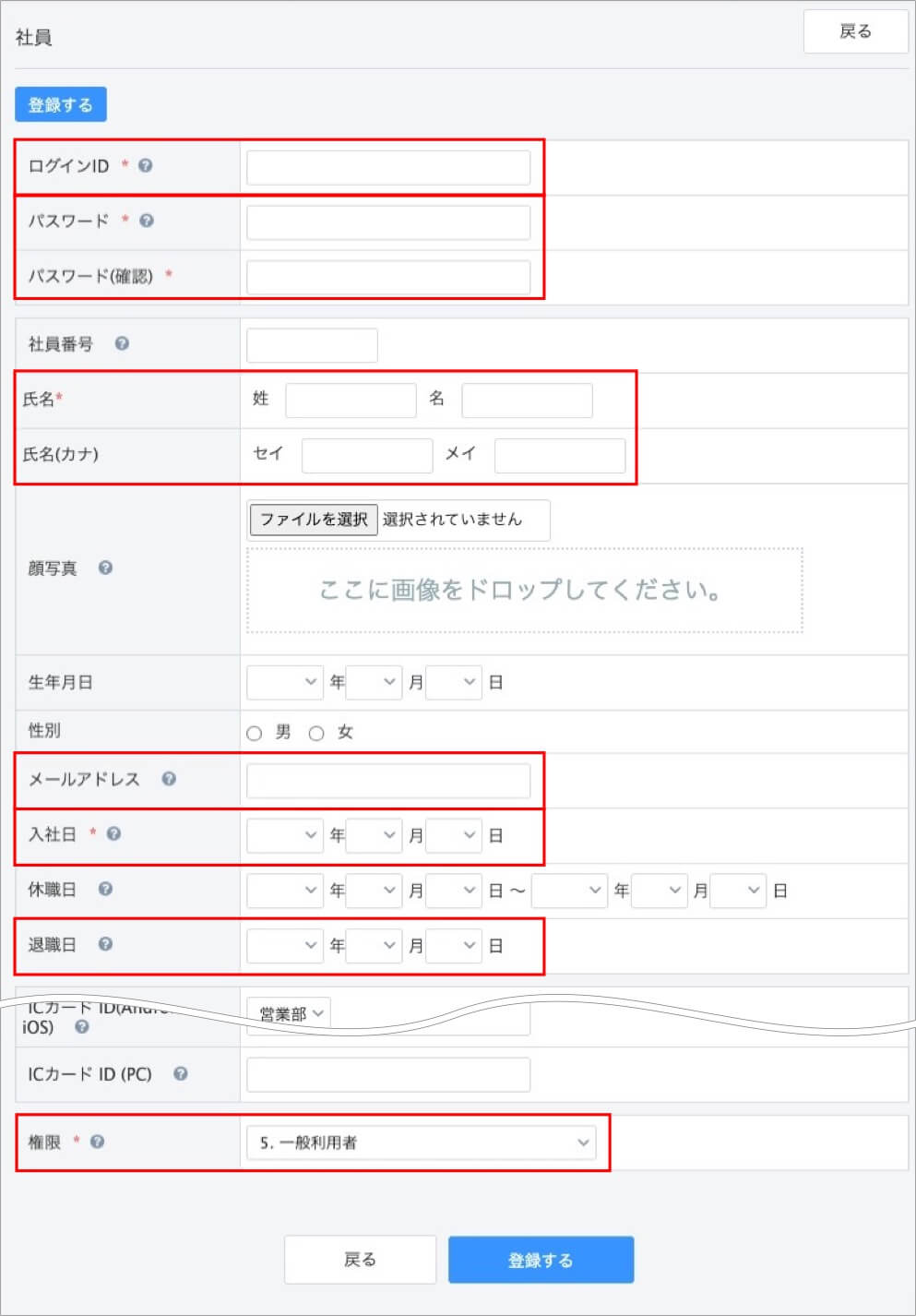Open the 退職日 day dropdown
916x1316 pixels.
tap(453, 946)
